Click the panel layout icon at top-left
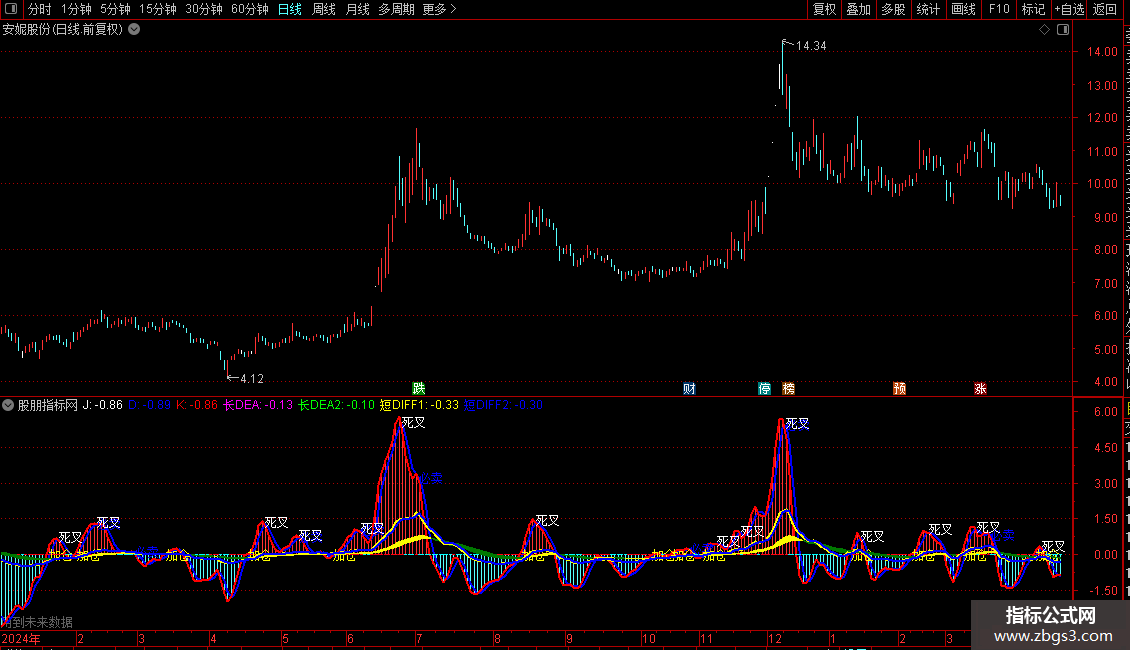Image resolution: width=1130 pixels, height=650 pixels. (11, 9)
